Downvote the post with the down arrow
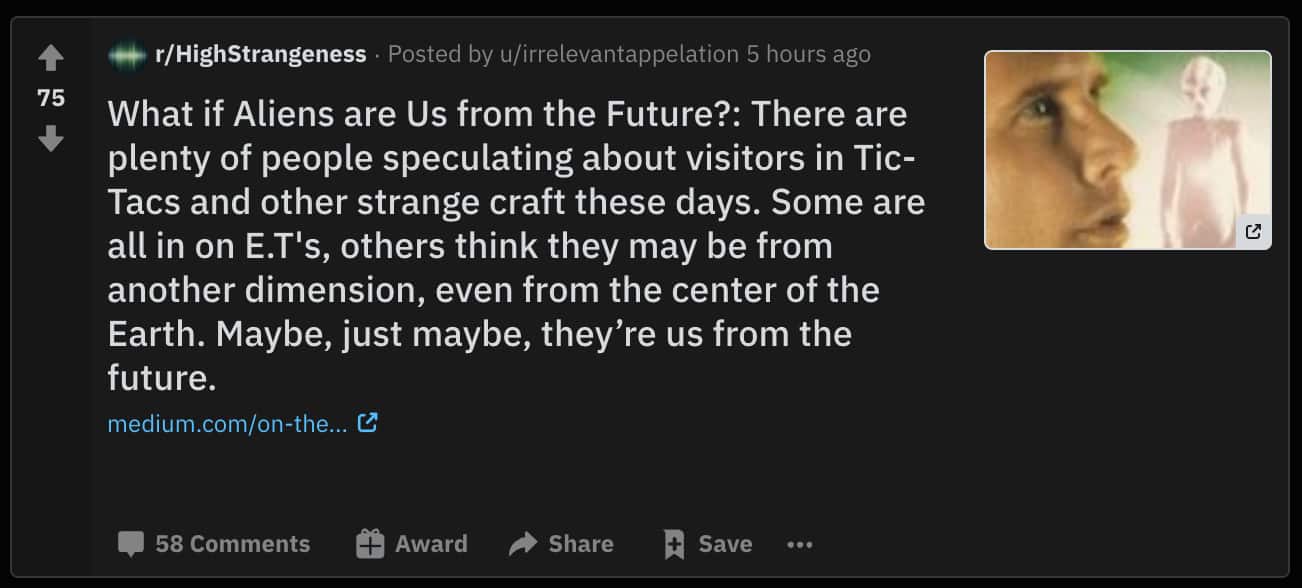The height and width of the screenshot is (588, 1302). 51,137
